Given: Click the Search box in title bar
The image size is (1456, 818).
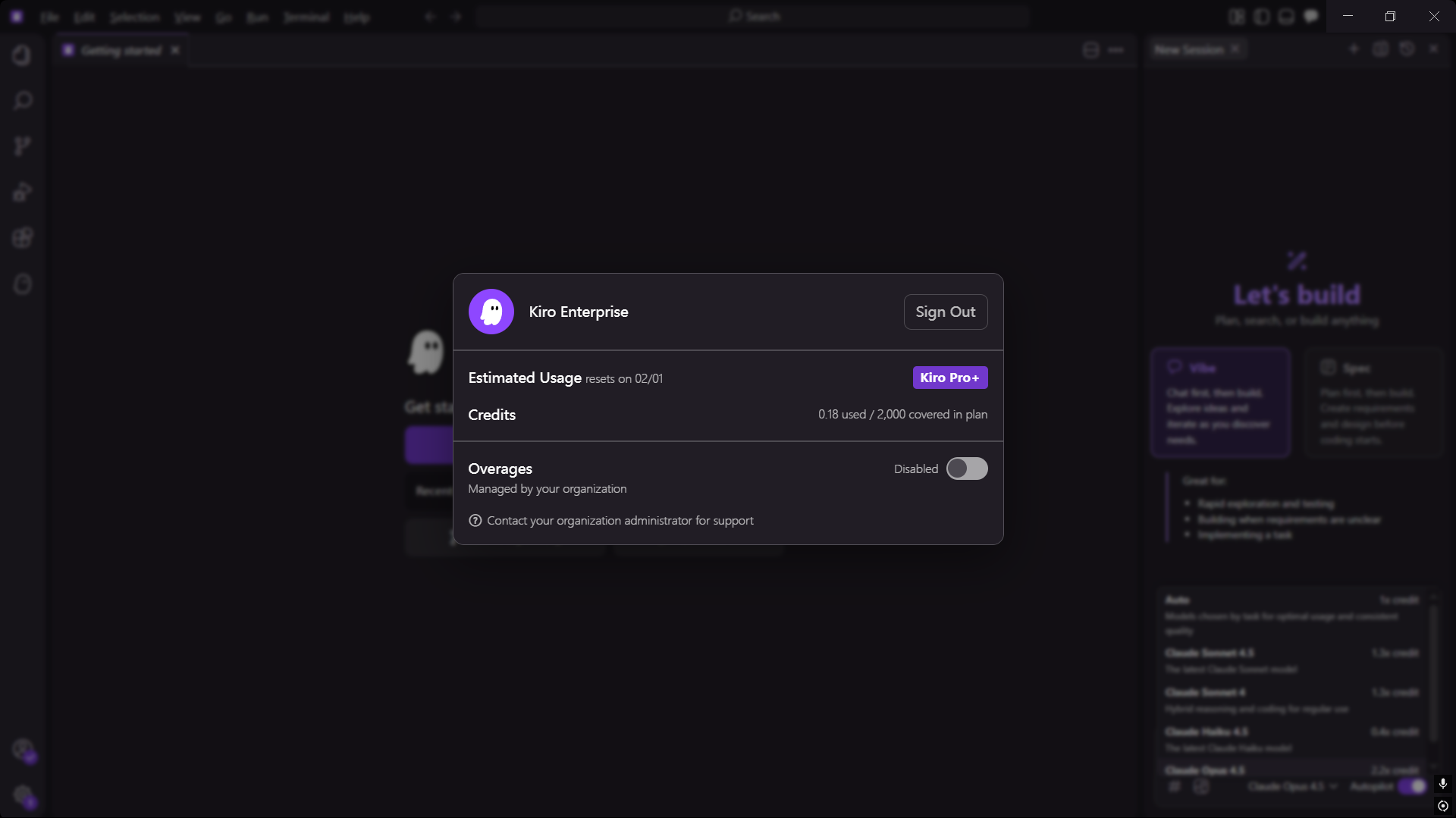Looking at the screenshot, I should click(752, 16).
